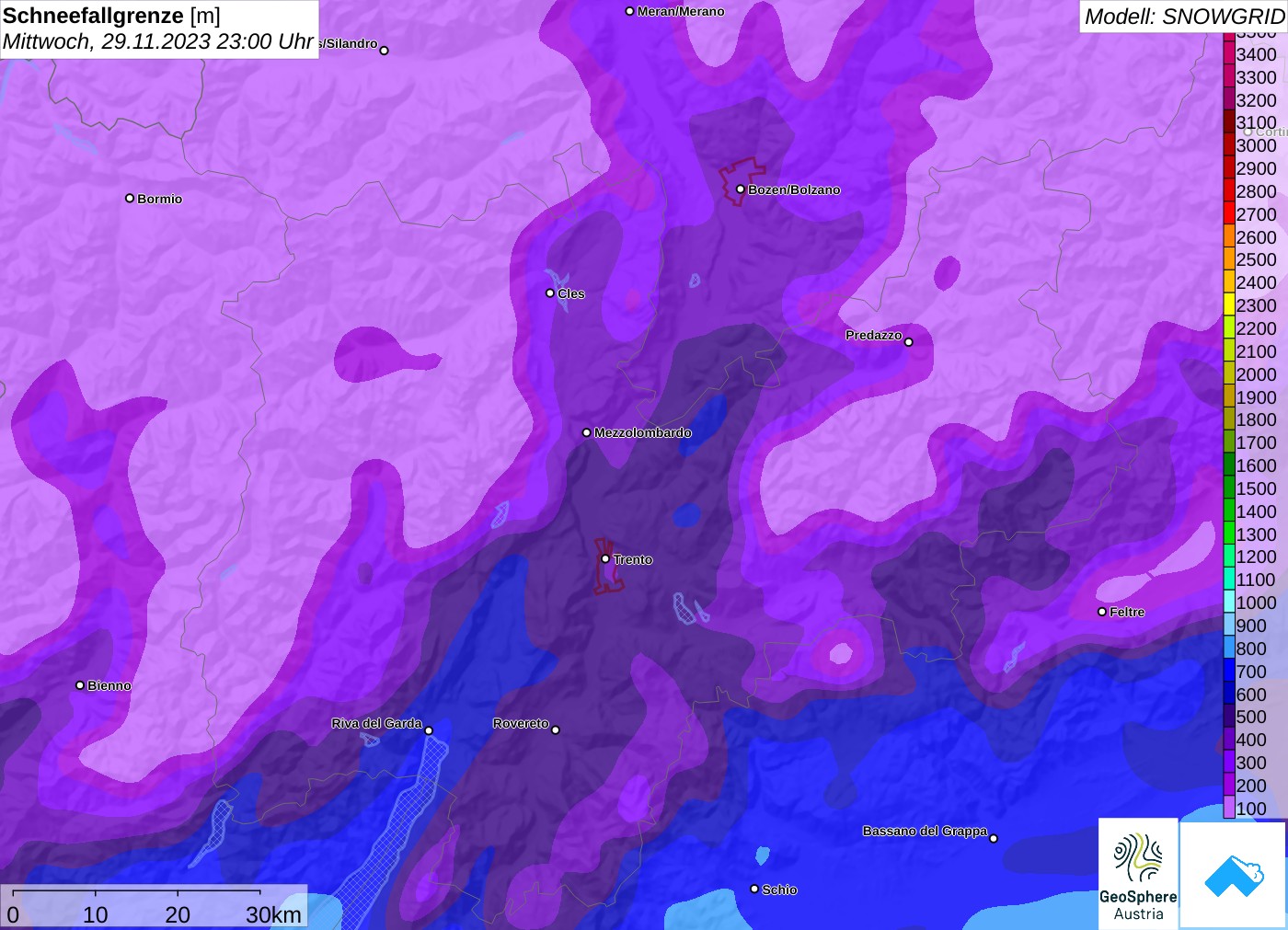Click the Mezzolombardo label text
The image size is (1288, 930).
pyautogui.click(x=643, y=432)
